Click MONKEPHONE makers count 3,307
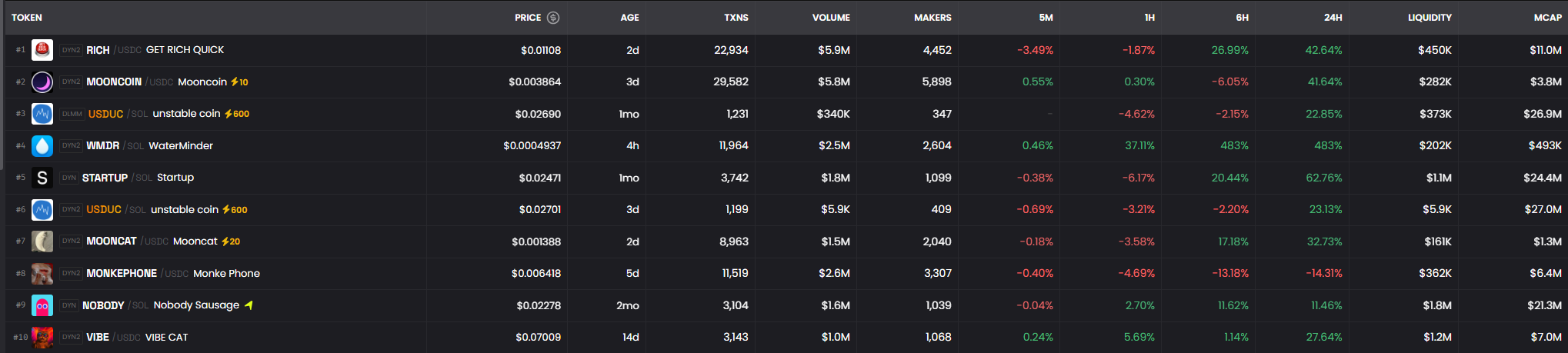 [x=937, y=273]
